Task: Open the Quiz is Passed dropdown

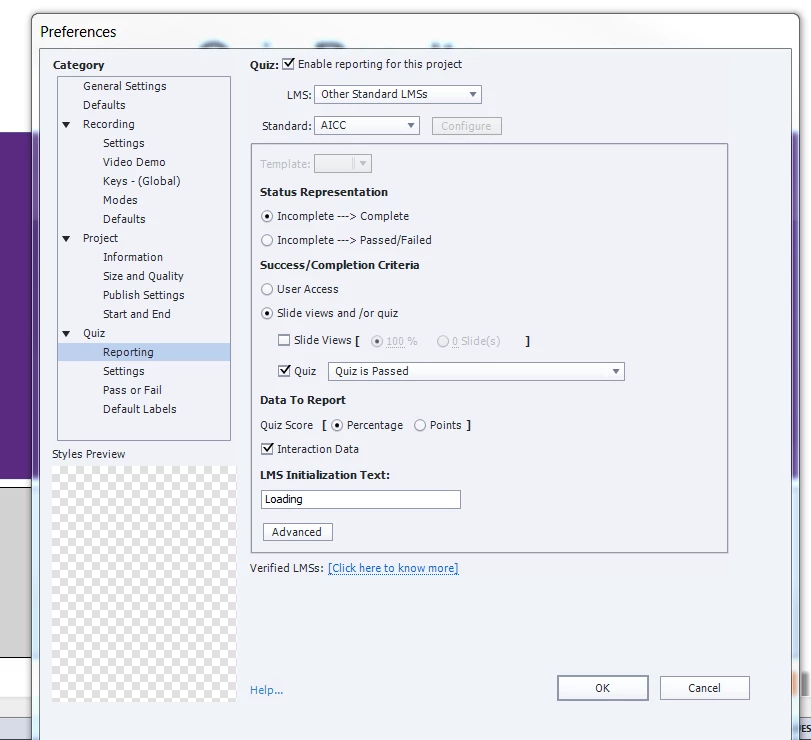Action: coord(476,371)
